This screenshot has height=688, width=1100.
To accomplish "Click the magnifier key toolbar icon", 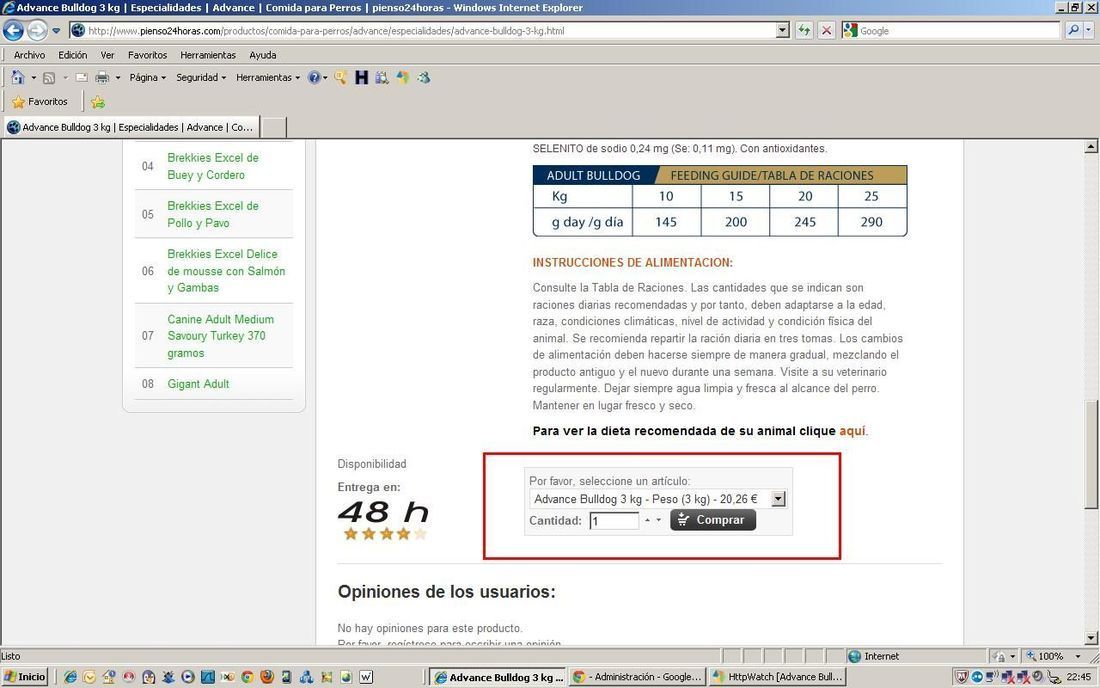I will coord(341,77).
